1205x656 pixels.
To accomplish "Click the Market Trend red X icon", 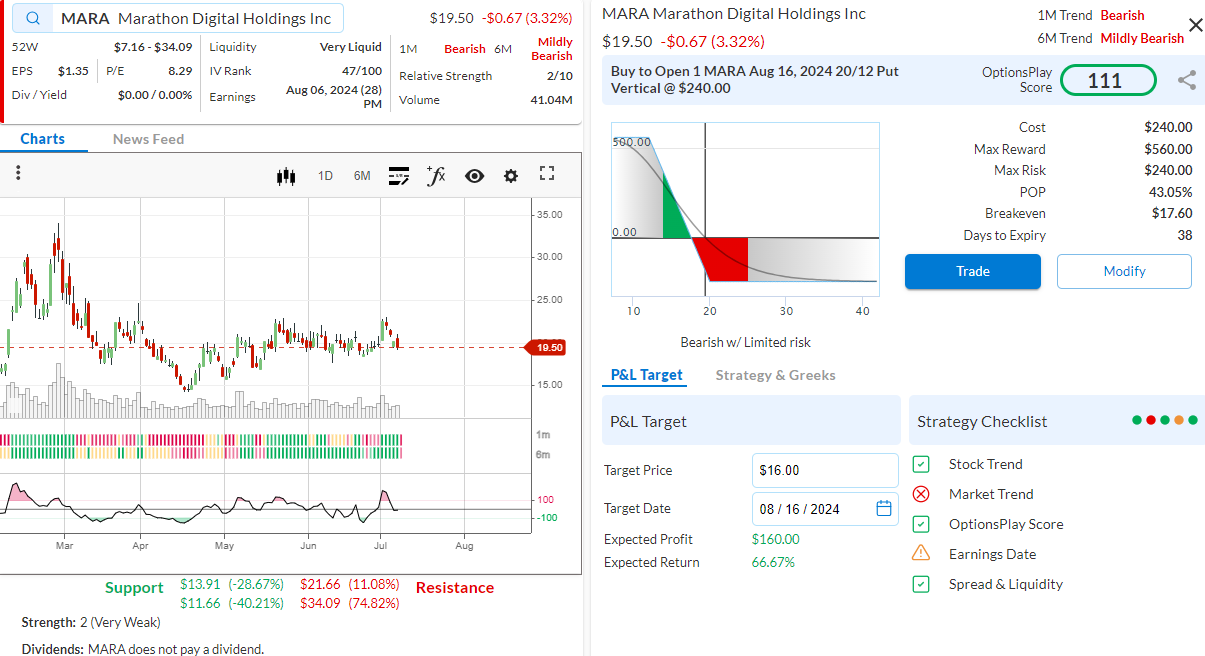I will click(921, 494).
